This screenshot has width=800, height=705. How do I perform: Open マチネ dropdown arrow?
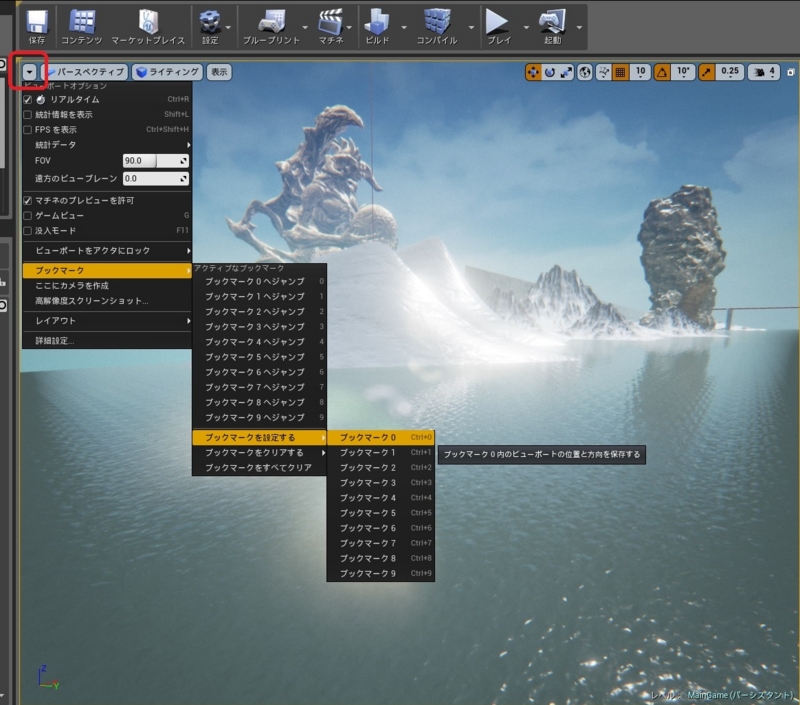[x=349, y=27]
